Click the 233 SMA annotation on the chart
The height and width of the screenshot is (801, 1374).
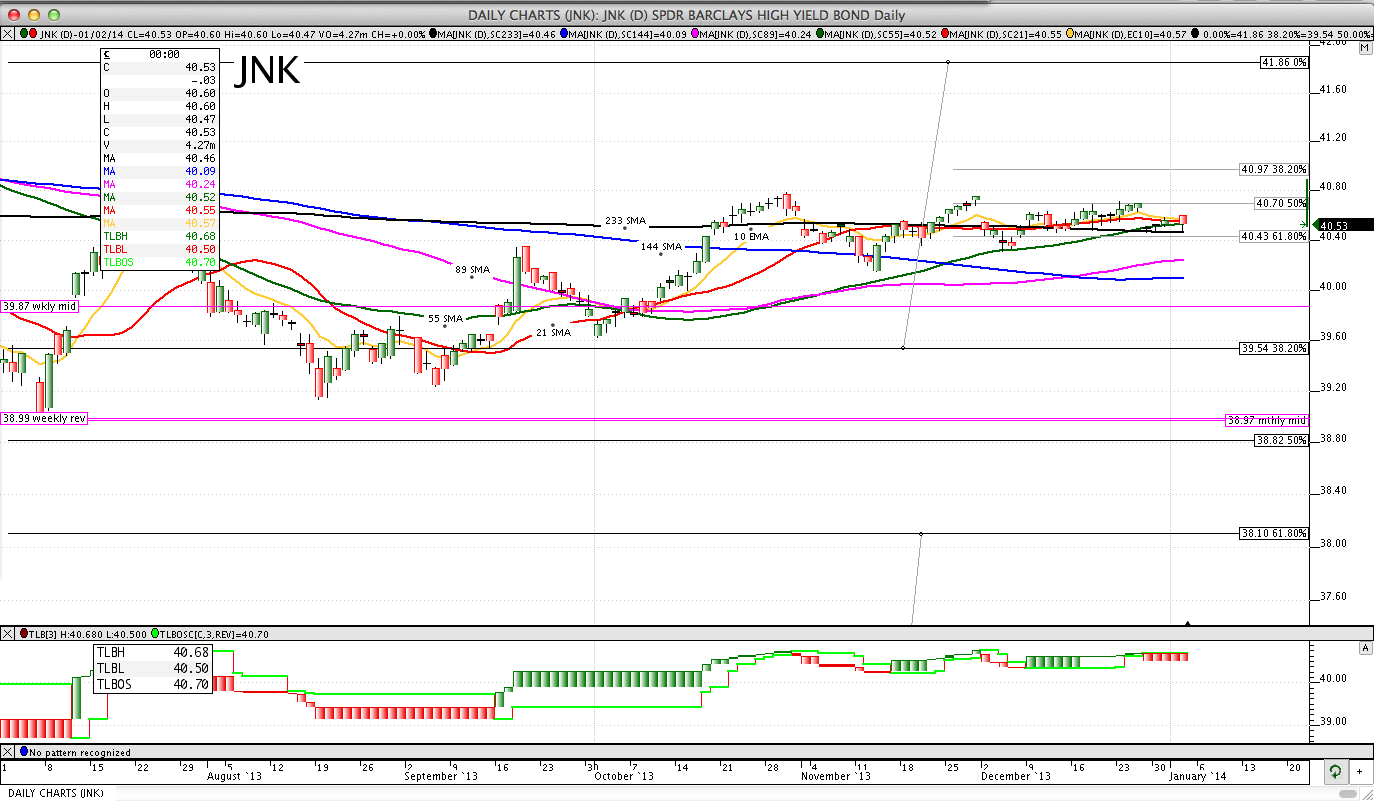point(625,220)
